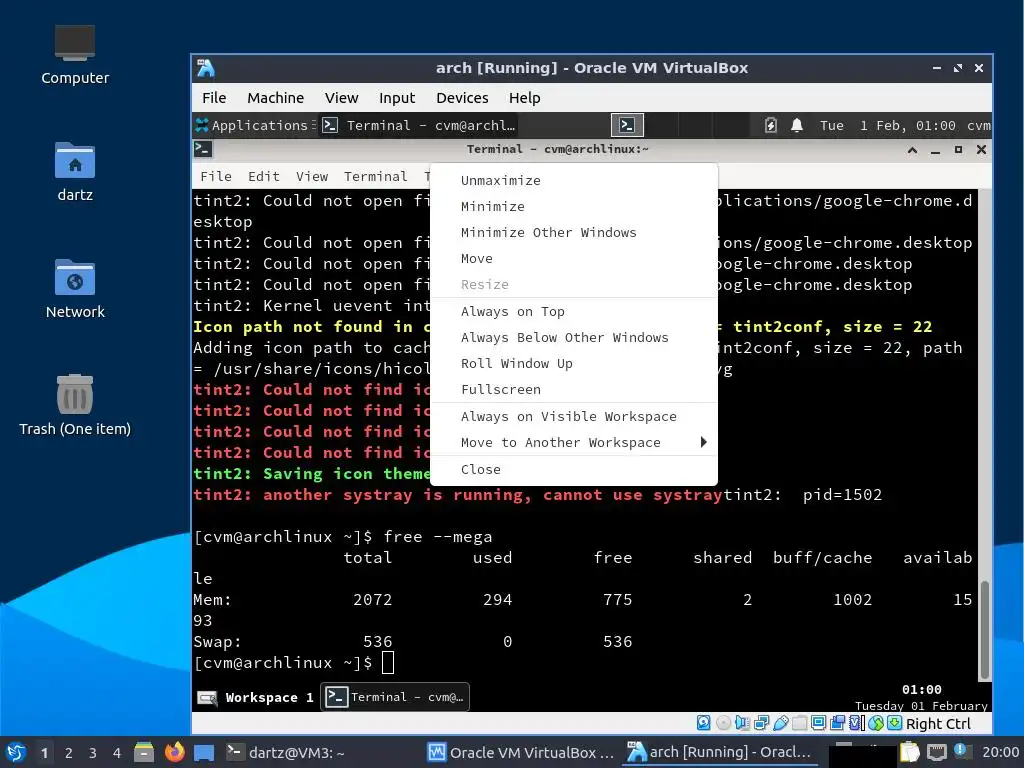Open the guest Applications menu
Screen dimensions: 1024x768
coord(254,125)
